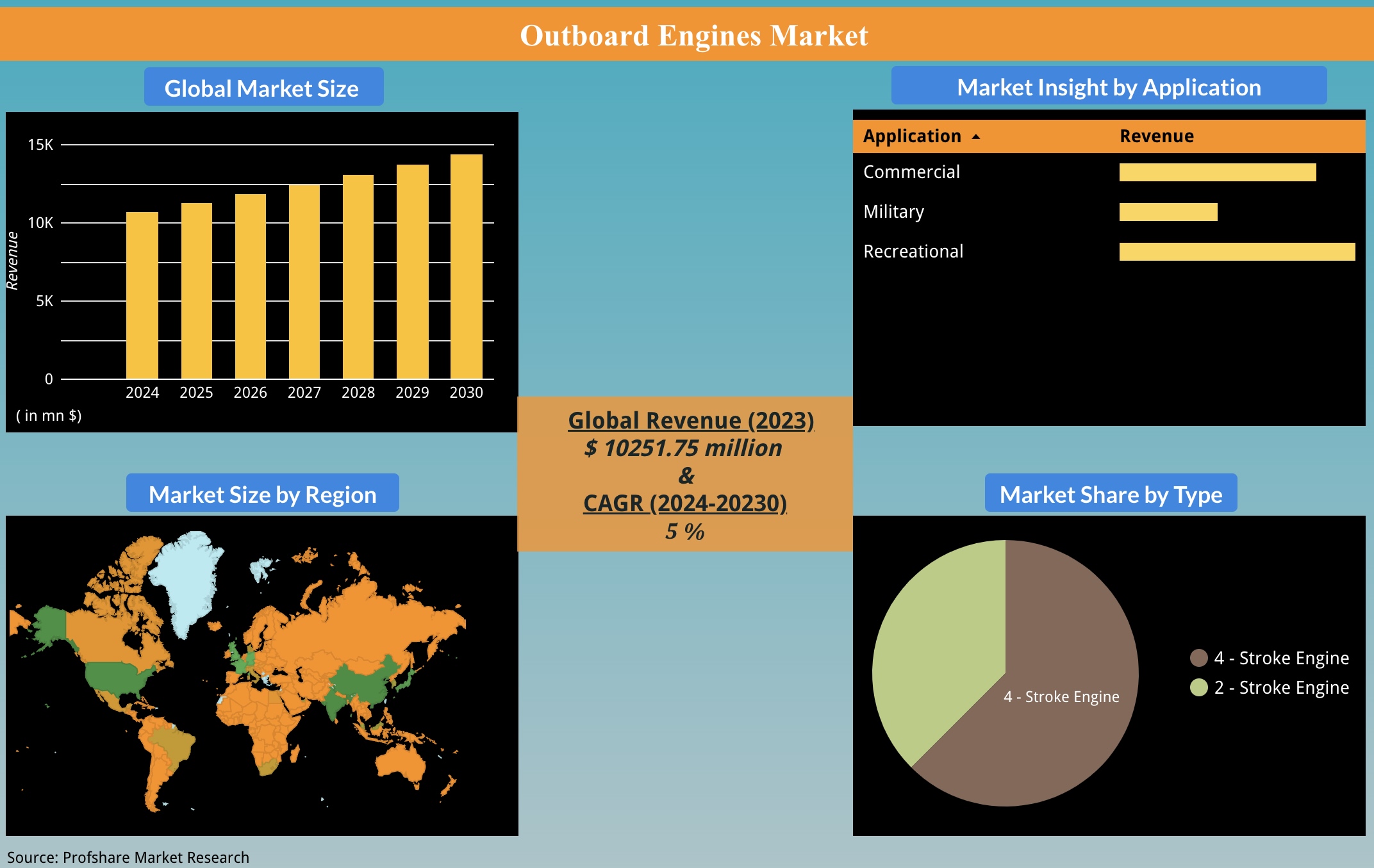Click the 2030 x-axis label
The height and width of the screenshot is (868, 1374).
coord(467,393)
